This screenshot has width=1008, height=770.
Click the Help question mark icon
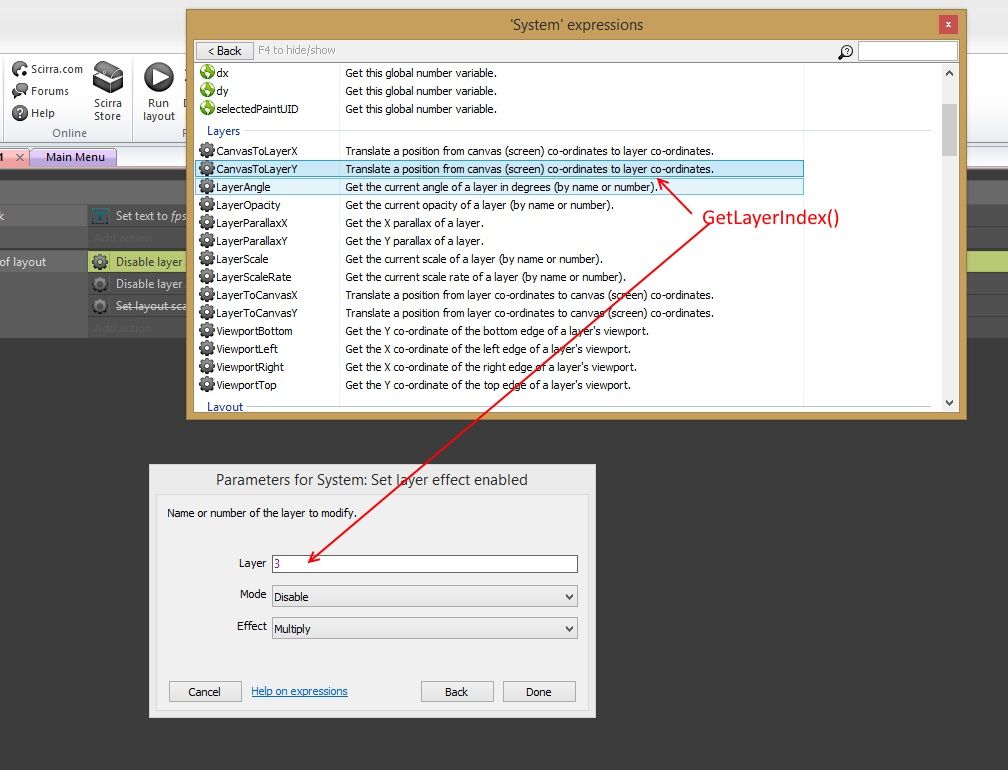pos(20,113)
